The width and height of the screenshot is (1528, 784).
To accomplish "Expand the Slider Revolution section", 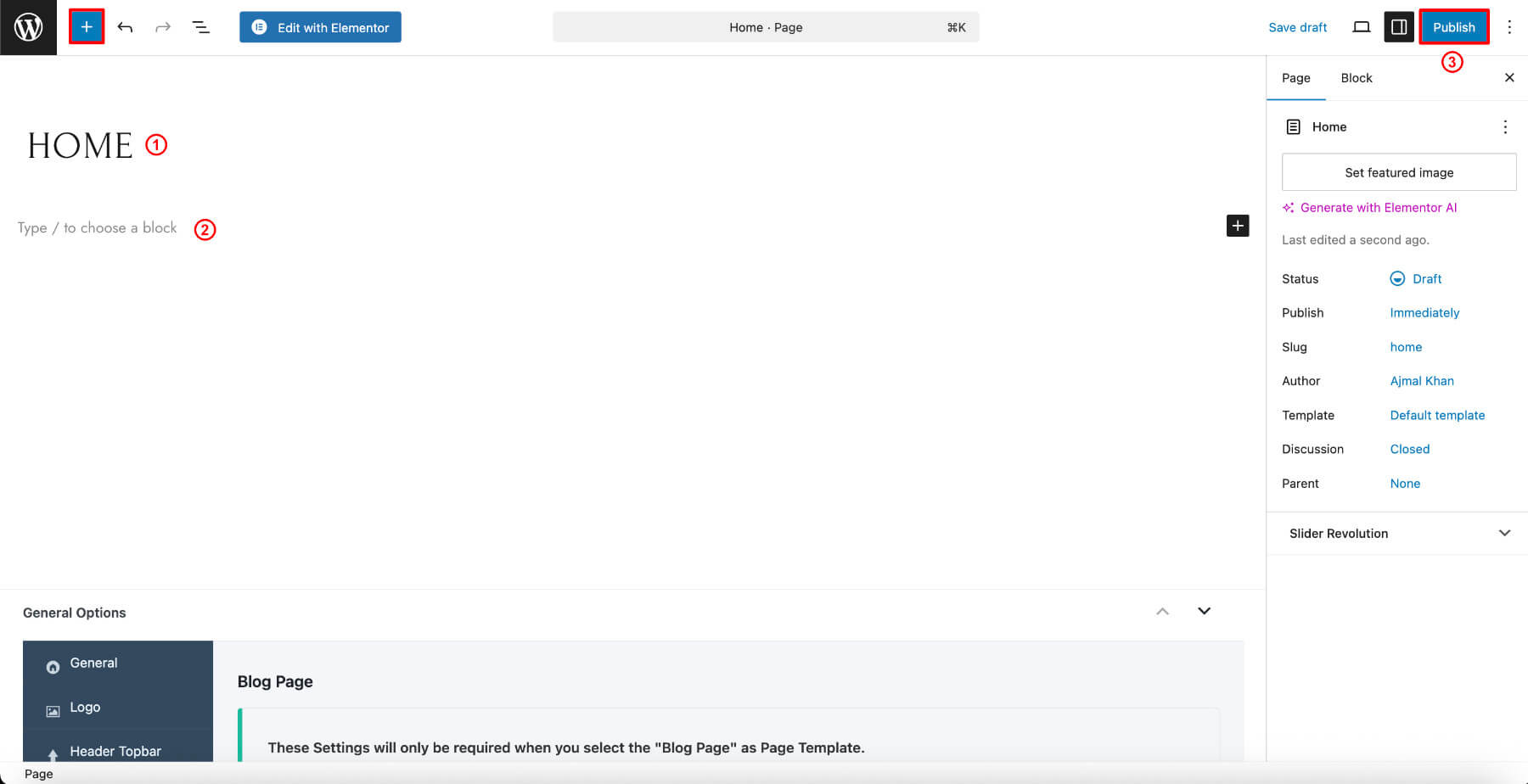I will tap(1504, 533).
